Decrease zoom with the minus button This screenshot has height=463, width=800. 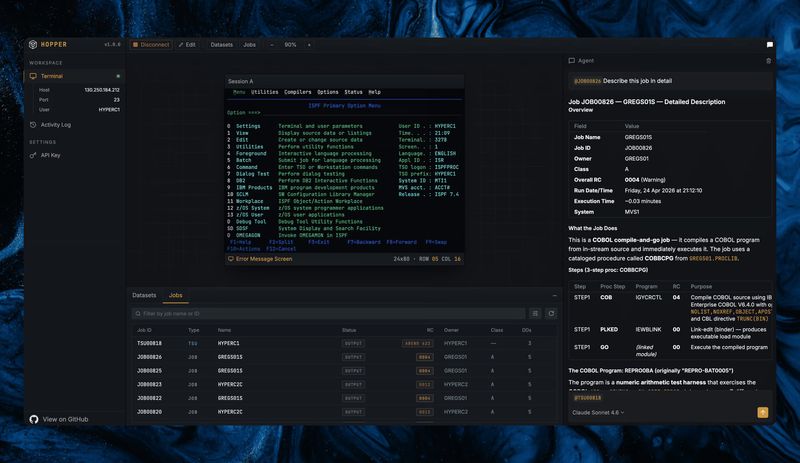[272, 45]
